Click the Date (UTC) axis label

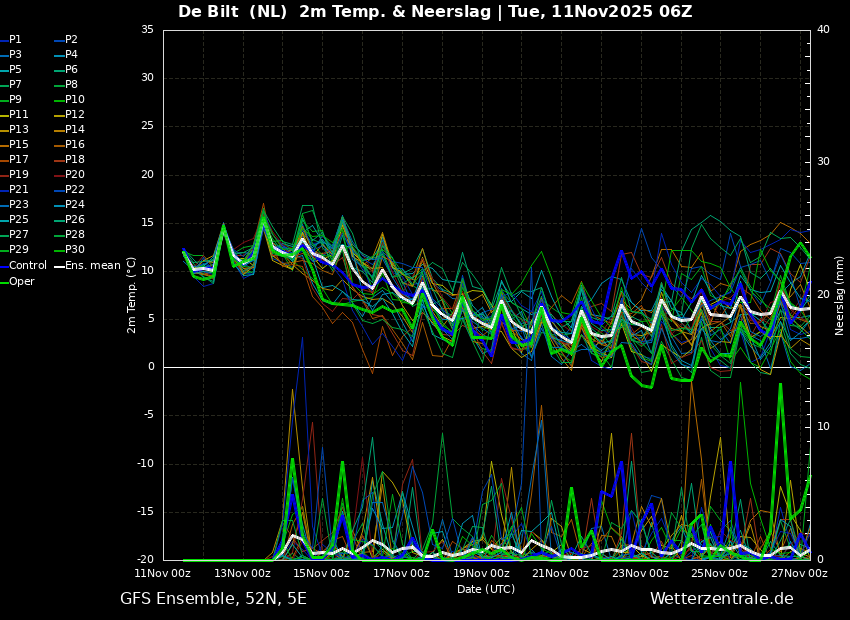click(x=486, y=589)
